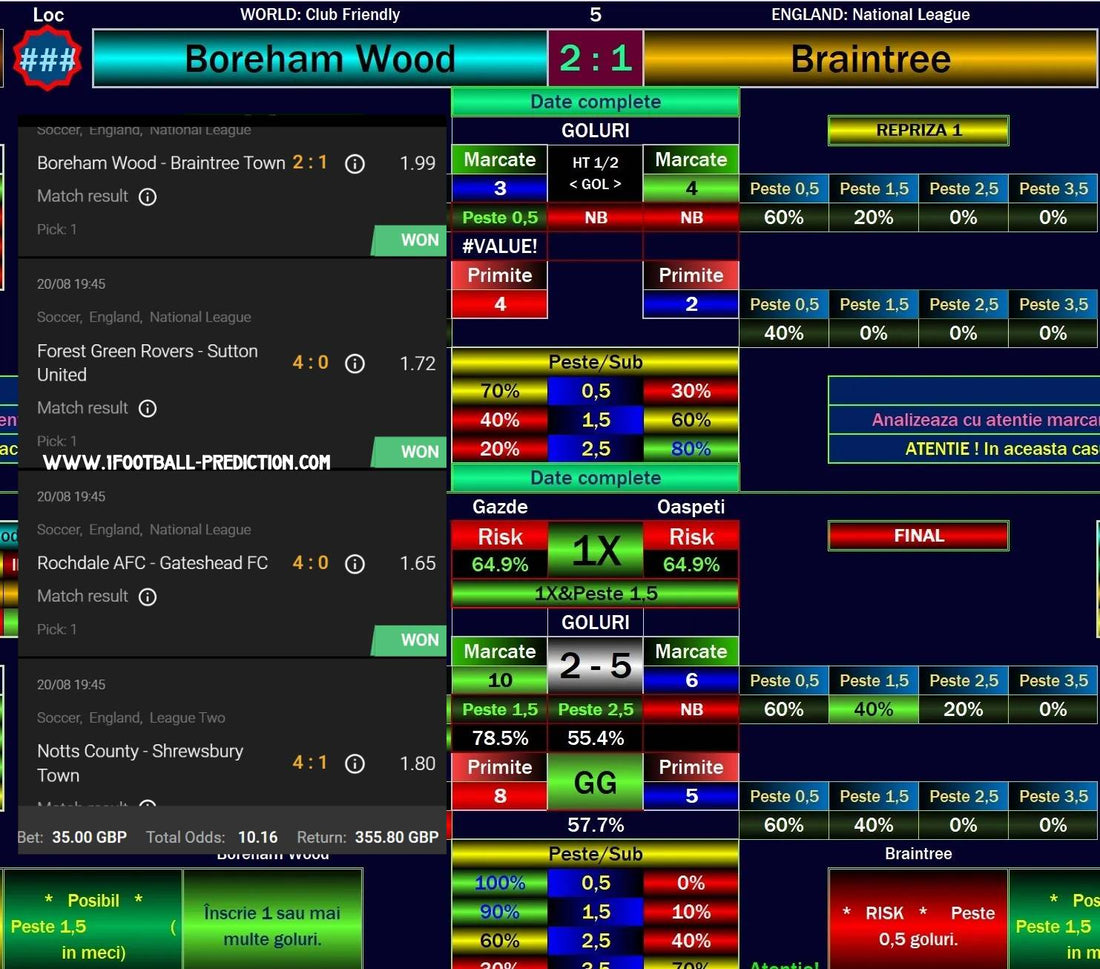Click the 78.5% percentage bar under Peste 1,5
Viewport: 1100px width, 969px height.
tap(499, 738)
